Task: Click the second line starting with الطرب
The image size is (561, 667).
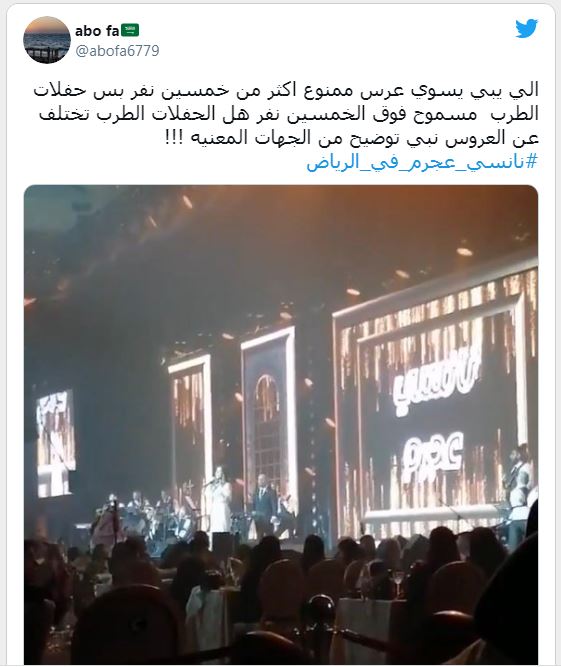Action: click(289, 115)
